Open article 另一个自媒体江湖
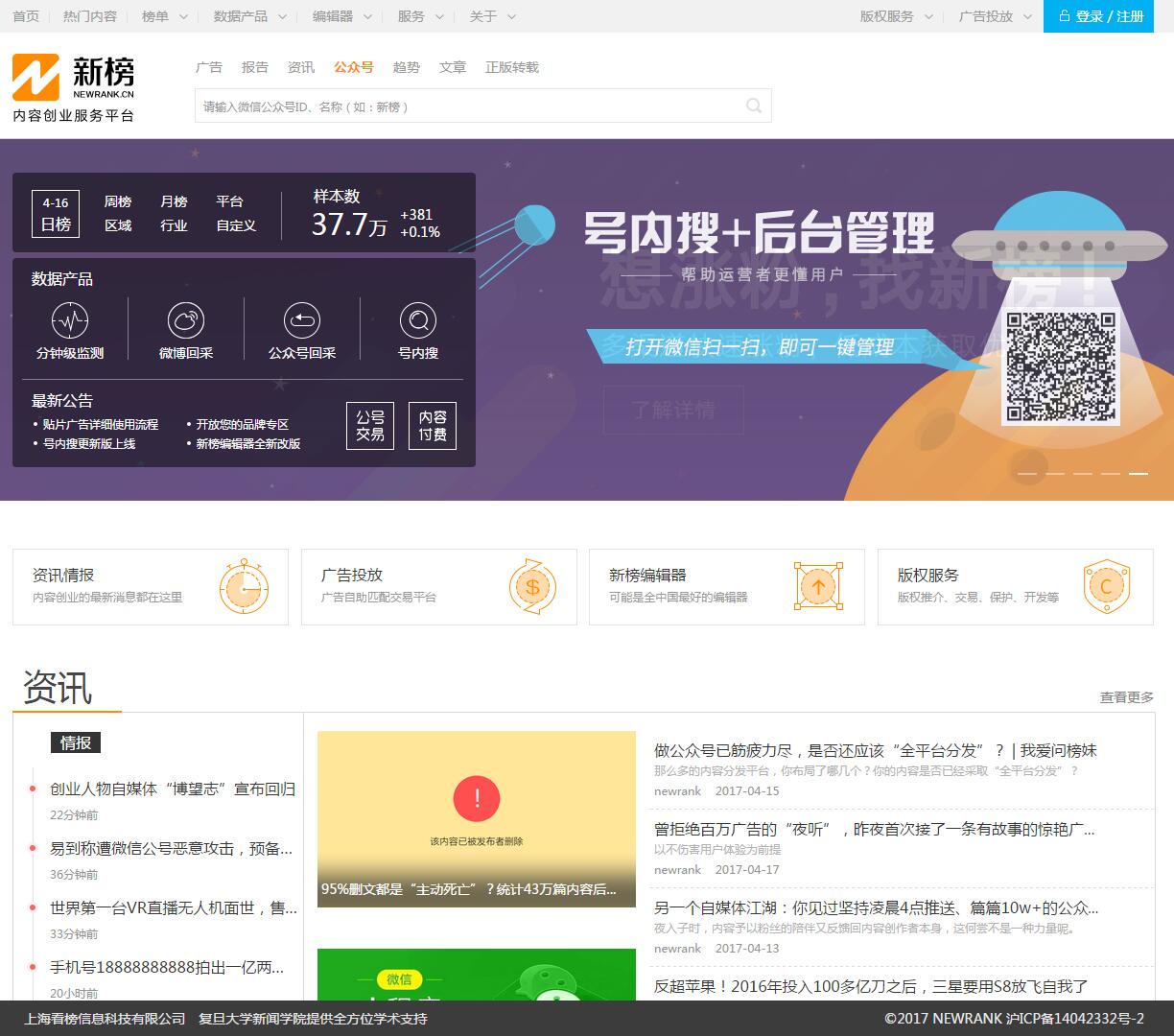This screenshot has height=1036, width=1174. (x=877, y=907)
